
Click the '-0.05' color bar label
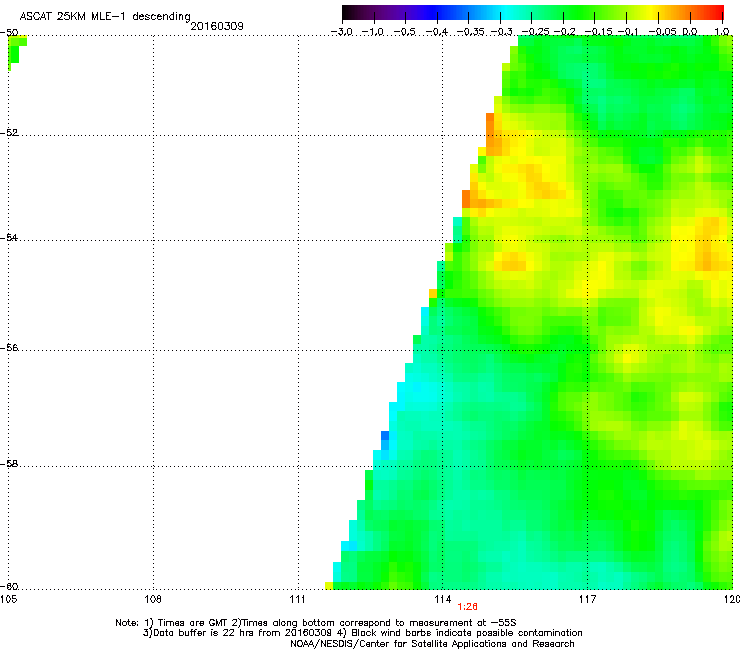pos(662,32)
